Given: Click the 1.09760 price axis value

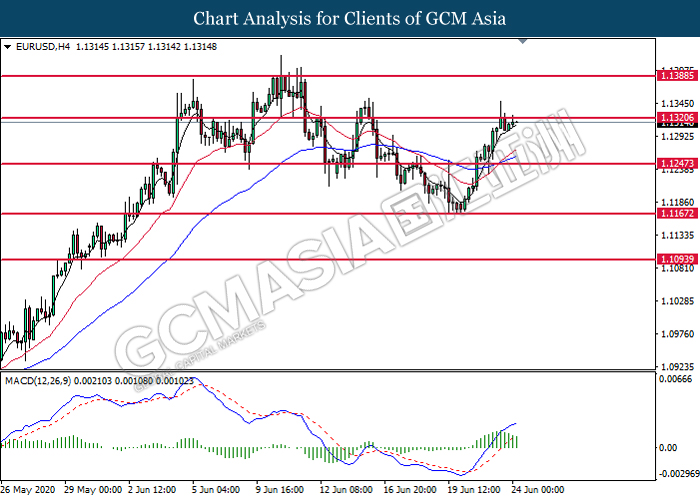Looking at the screenshot, I should coord(677,334).
